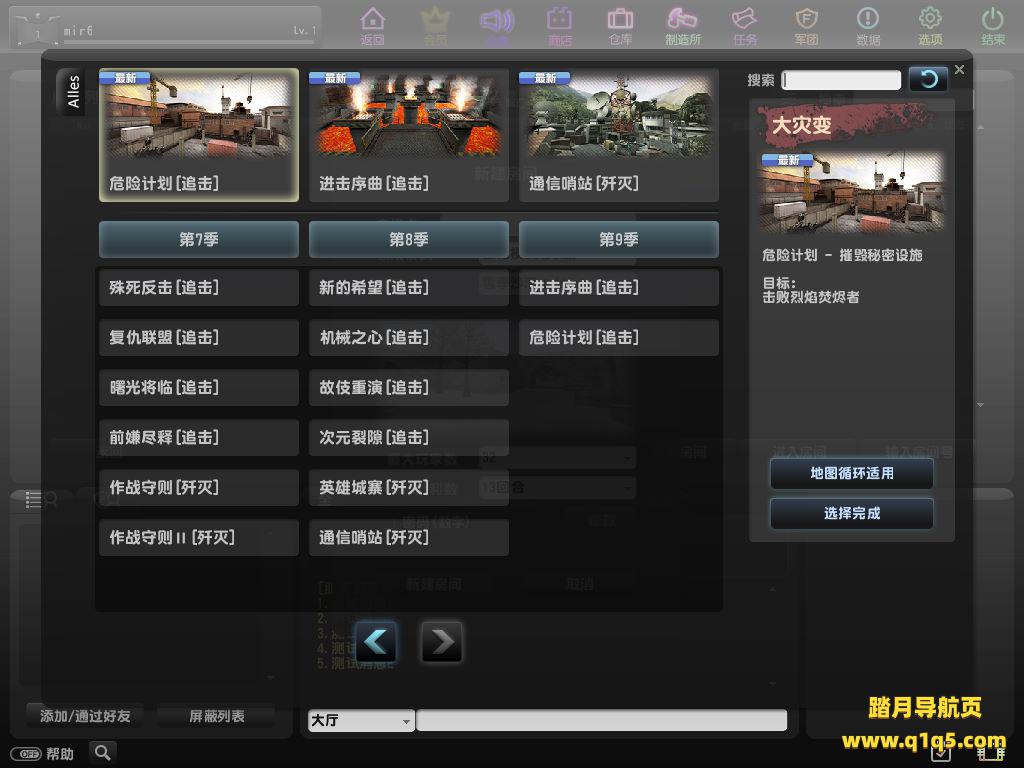Go to next map page arrow
Image resolution: width=1024 pixels, height=768 pixels.
point(441,642)
